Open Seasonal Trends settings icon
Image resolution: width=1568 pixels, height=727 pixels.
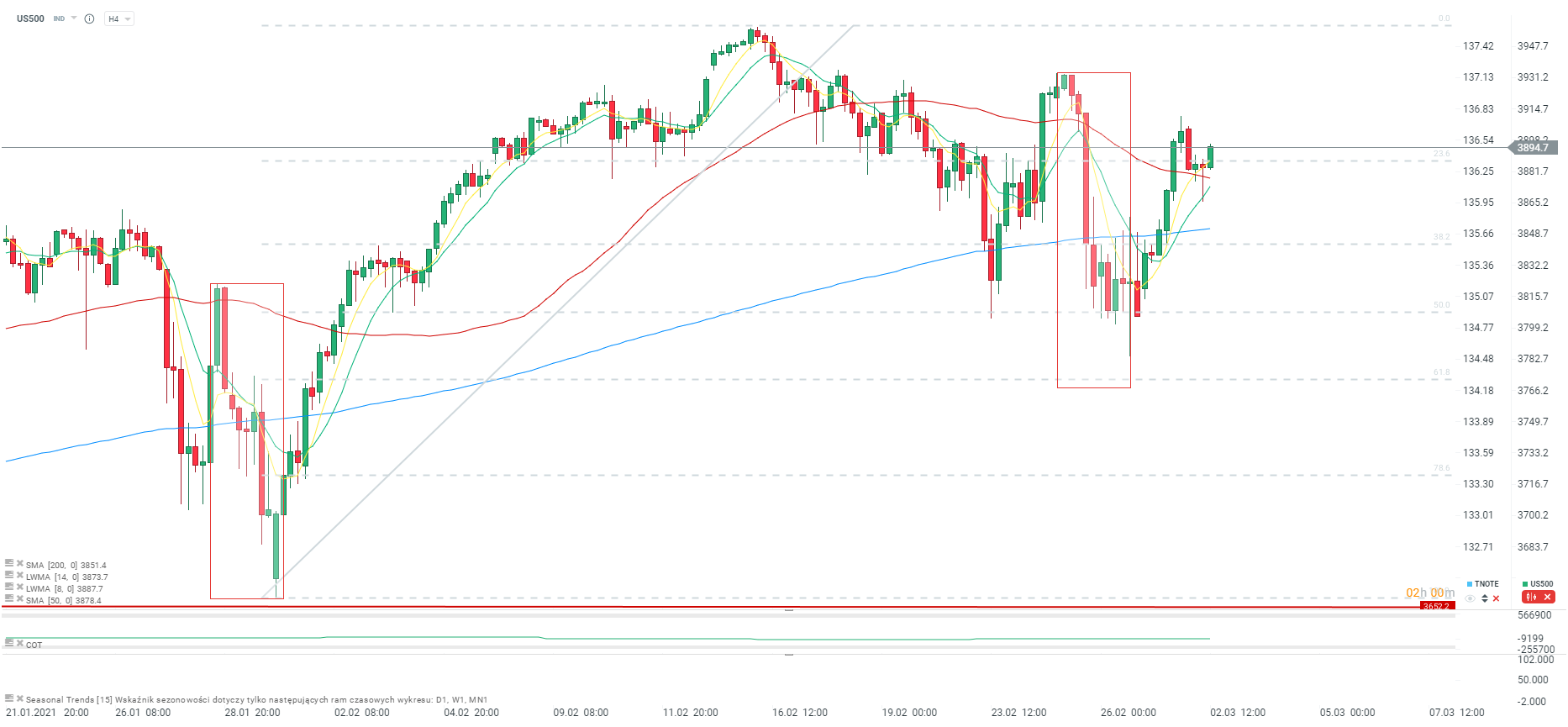pyautogui.click(x=9, y=698)
